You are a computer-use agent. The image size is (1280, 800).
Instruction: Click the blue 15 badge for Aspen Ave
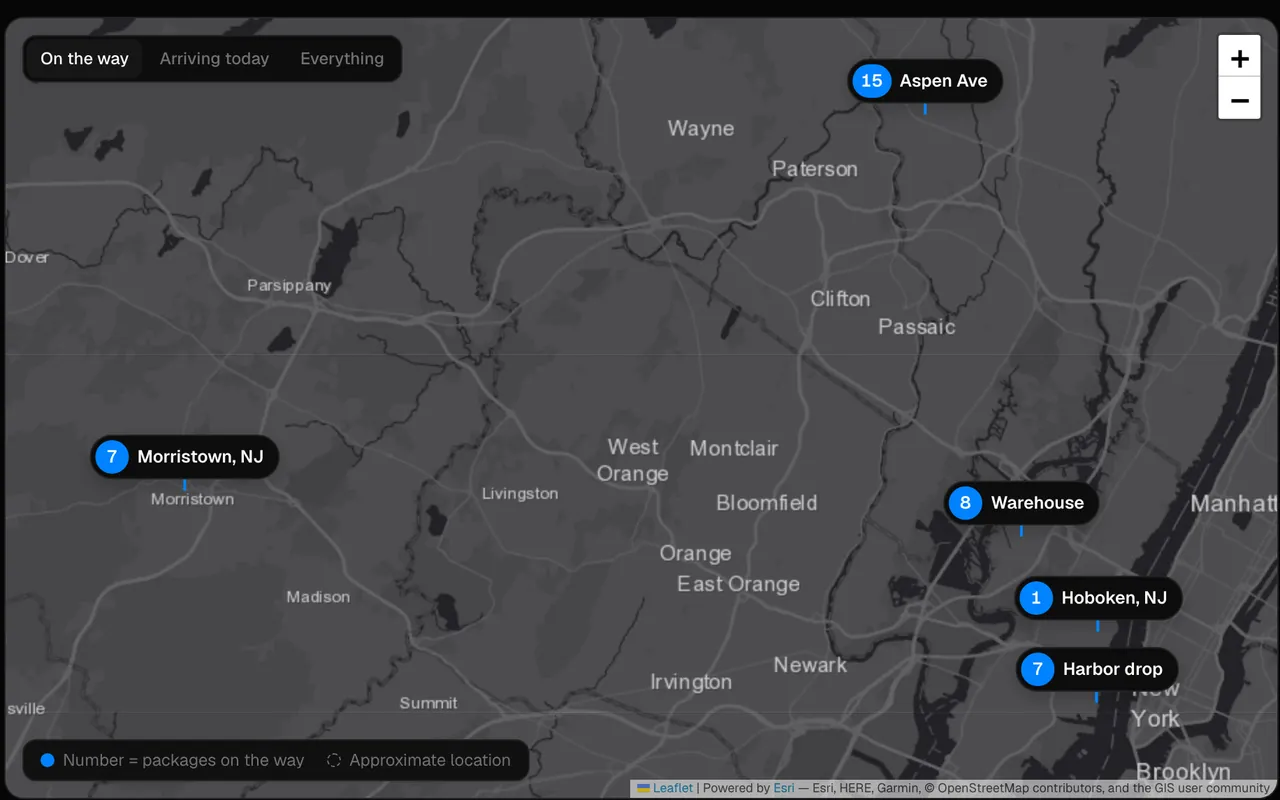click(872, 81)
